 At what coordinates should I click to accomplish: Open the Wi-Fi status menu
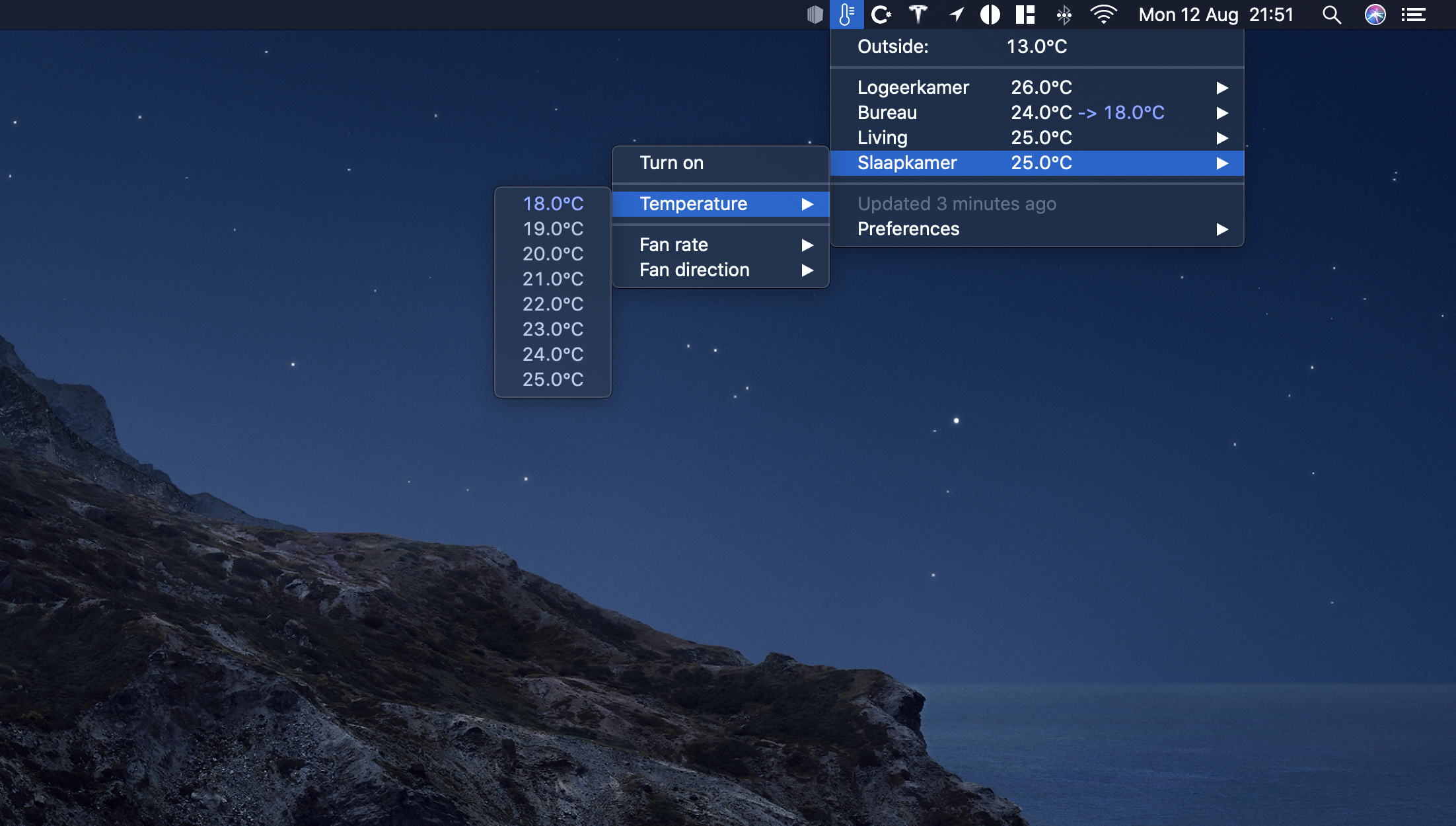[x=1103, y=15]
